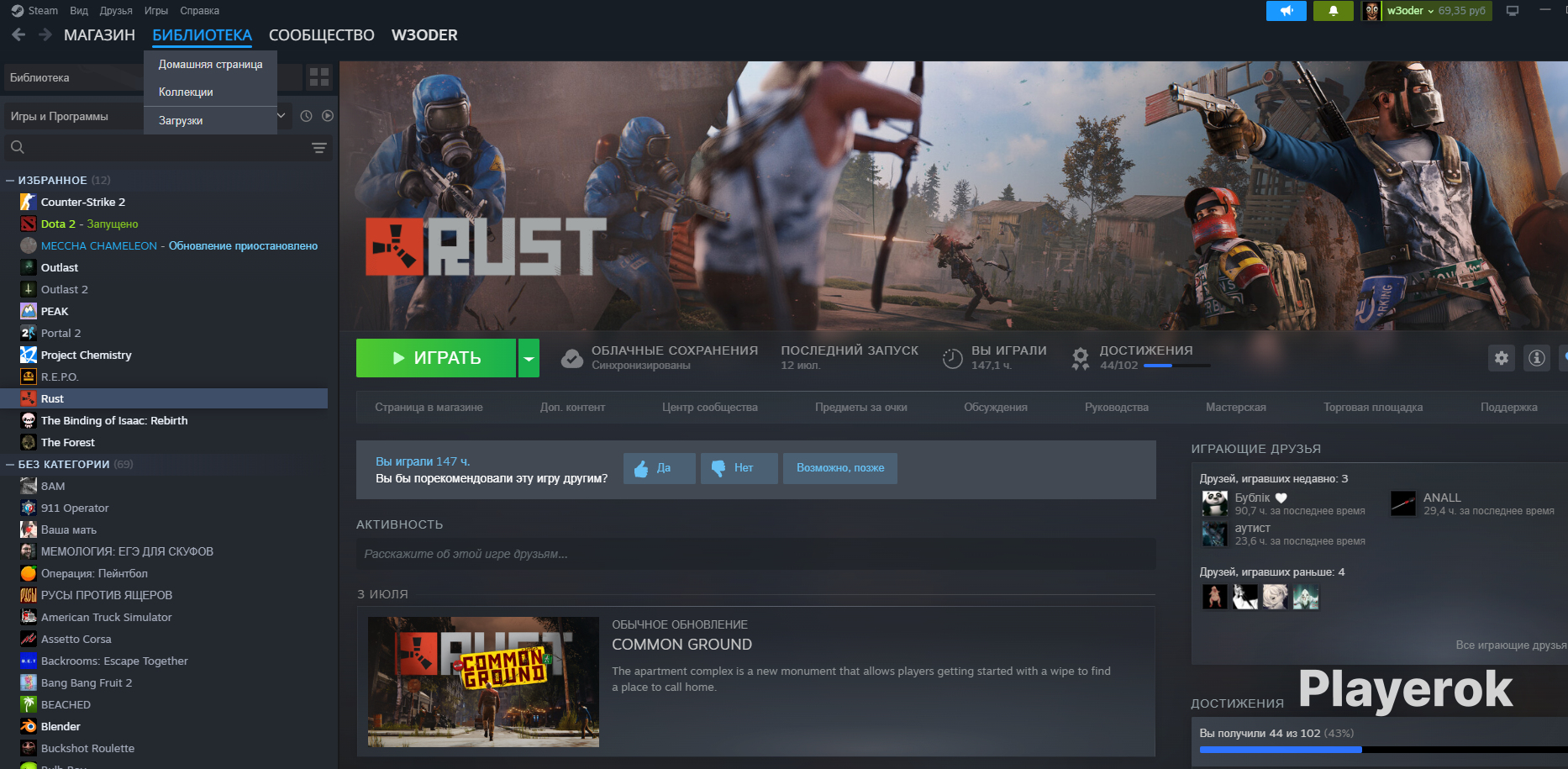Open the Центр сообщества link
1568x769 pixels.
tap(710, 408)
